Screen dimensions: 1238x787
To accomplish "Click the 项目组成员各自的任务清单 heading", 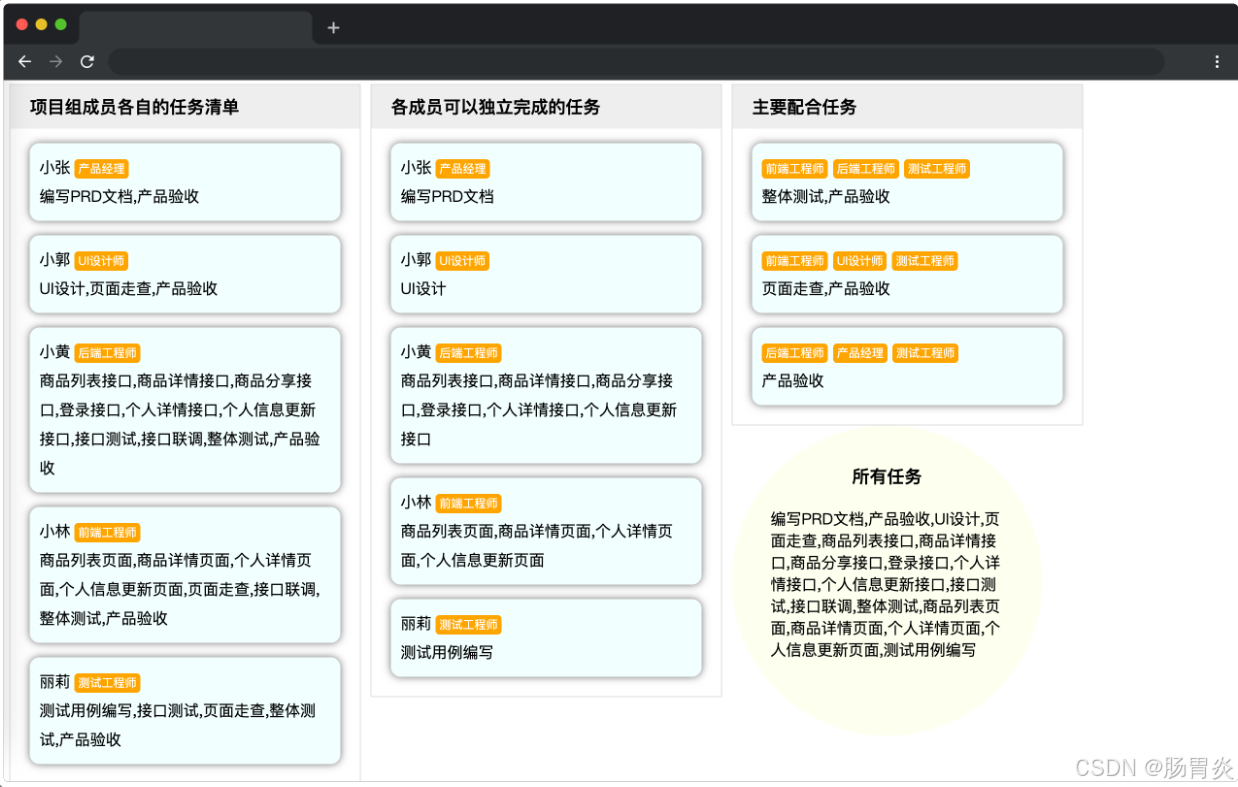I will 134,107.
